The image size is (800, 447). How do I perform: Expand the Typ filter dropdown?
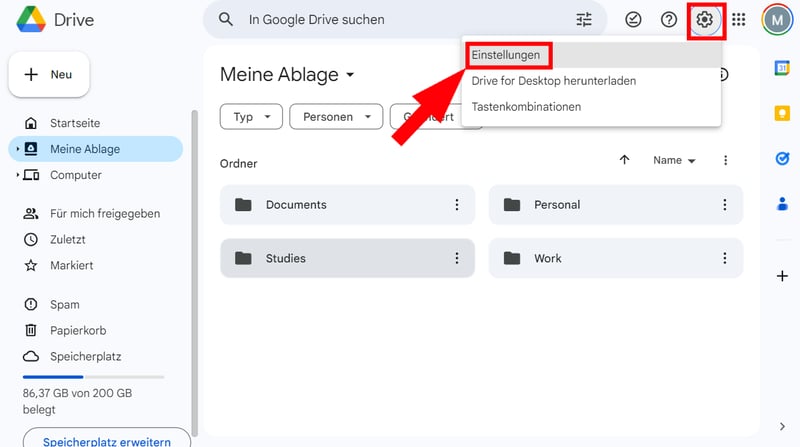pos(251,117)
